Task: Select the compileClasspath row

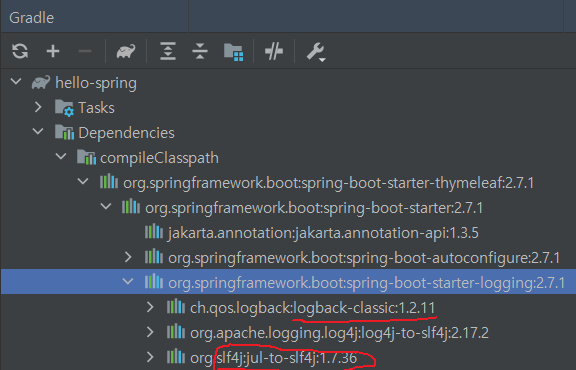Action: (288, 158)
